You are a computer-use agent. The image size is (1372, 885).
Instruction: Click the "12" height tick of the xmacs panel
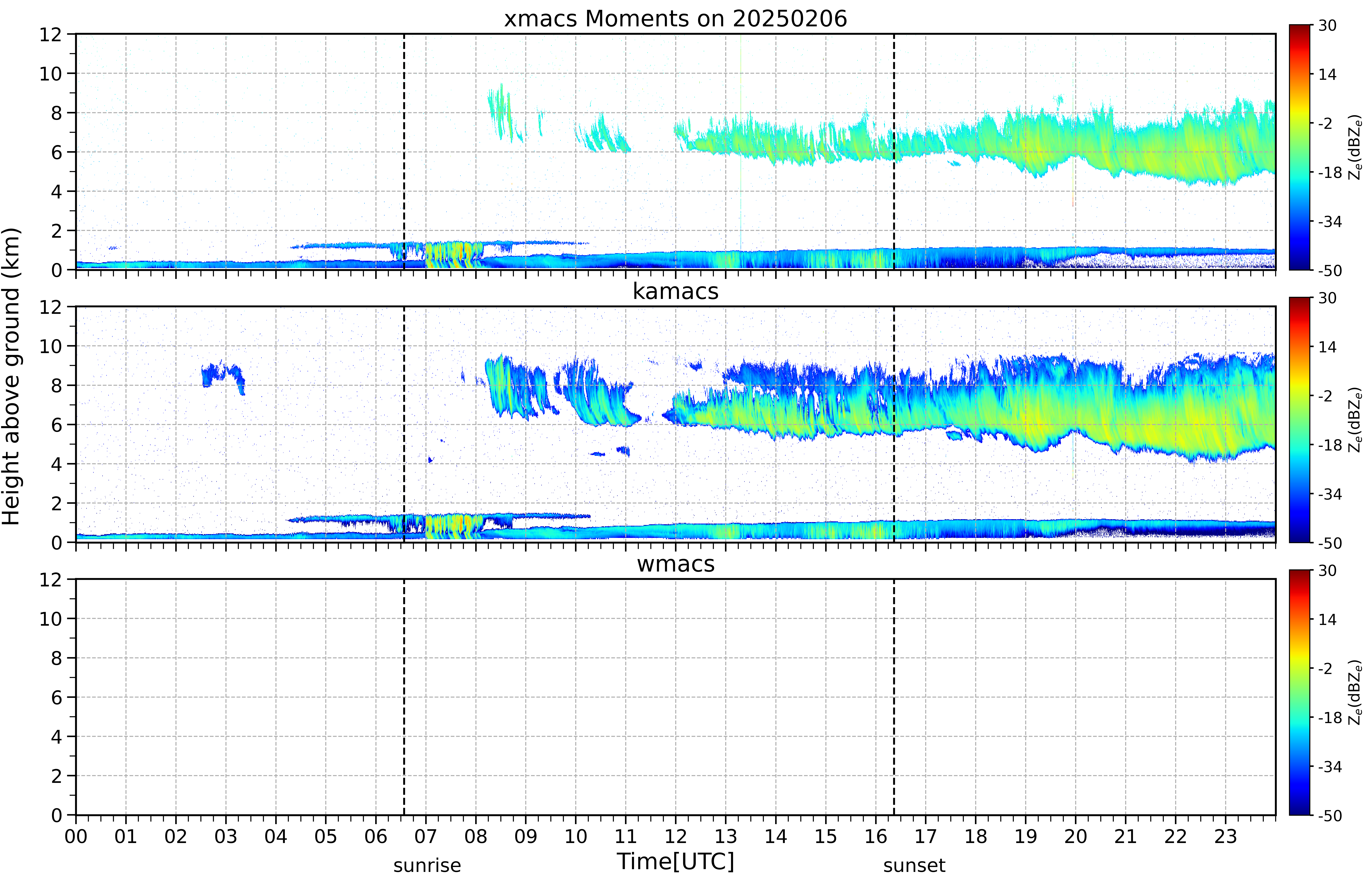(x=51, y=35)
